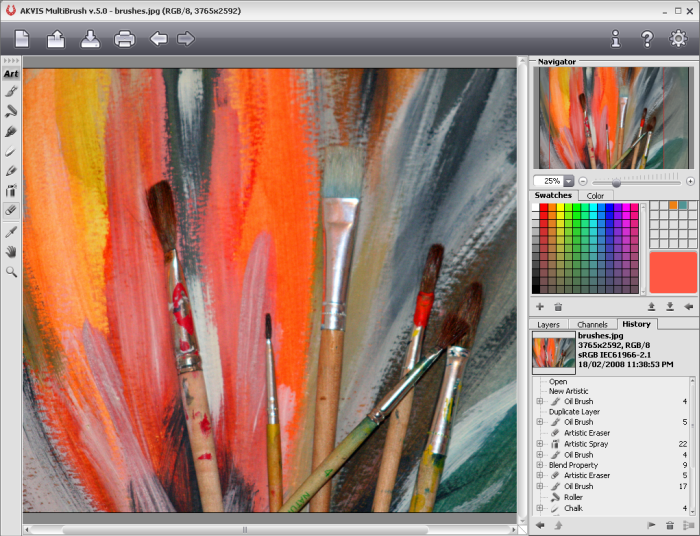Pick the teal swatch in the custom grid
This screenshot has width=700, height=536.
pyautogui.click(x=682, y=205)
